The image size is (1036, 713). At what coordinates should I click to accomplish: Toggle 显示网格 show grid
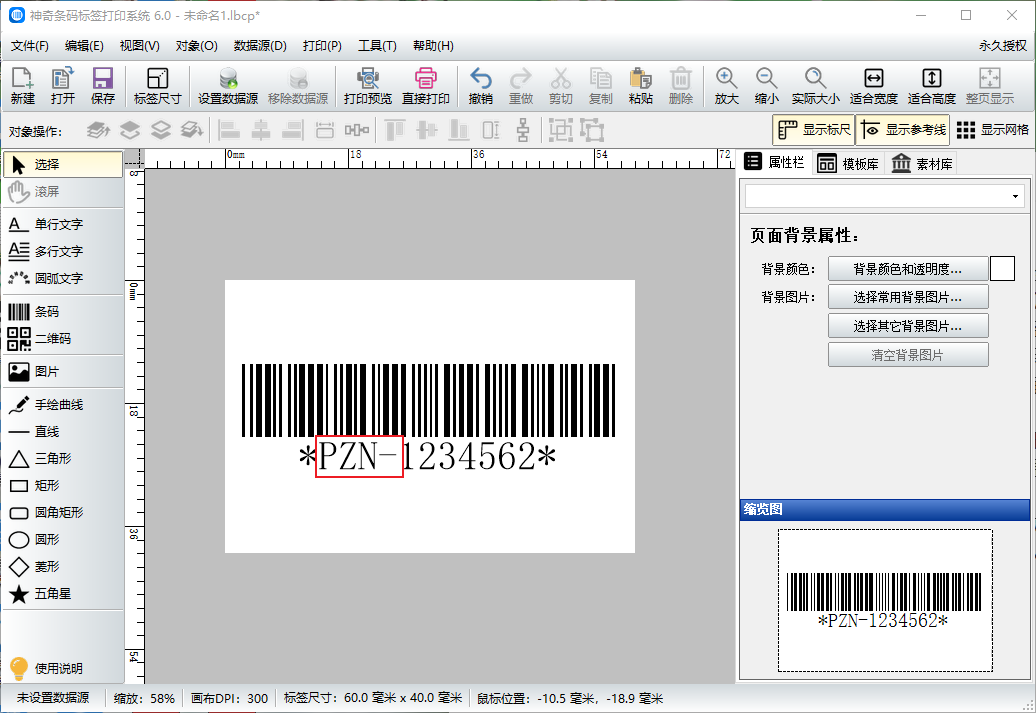[x=992, y=130]
